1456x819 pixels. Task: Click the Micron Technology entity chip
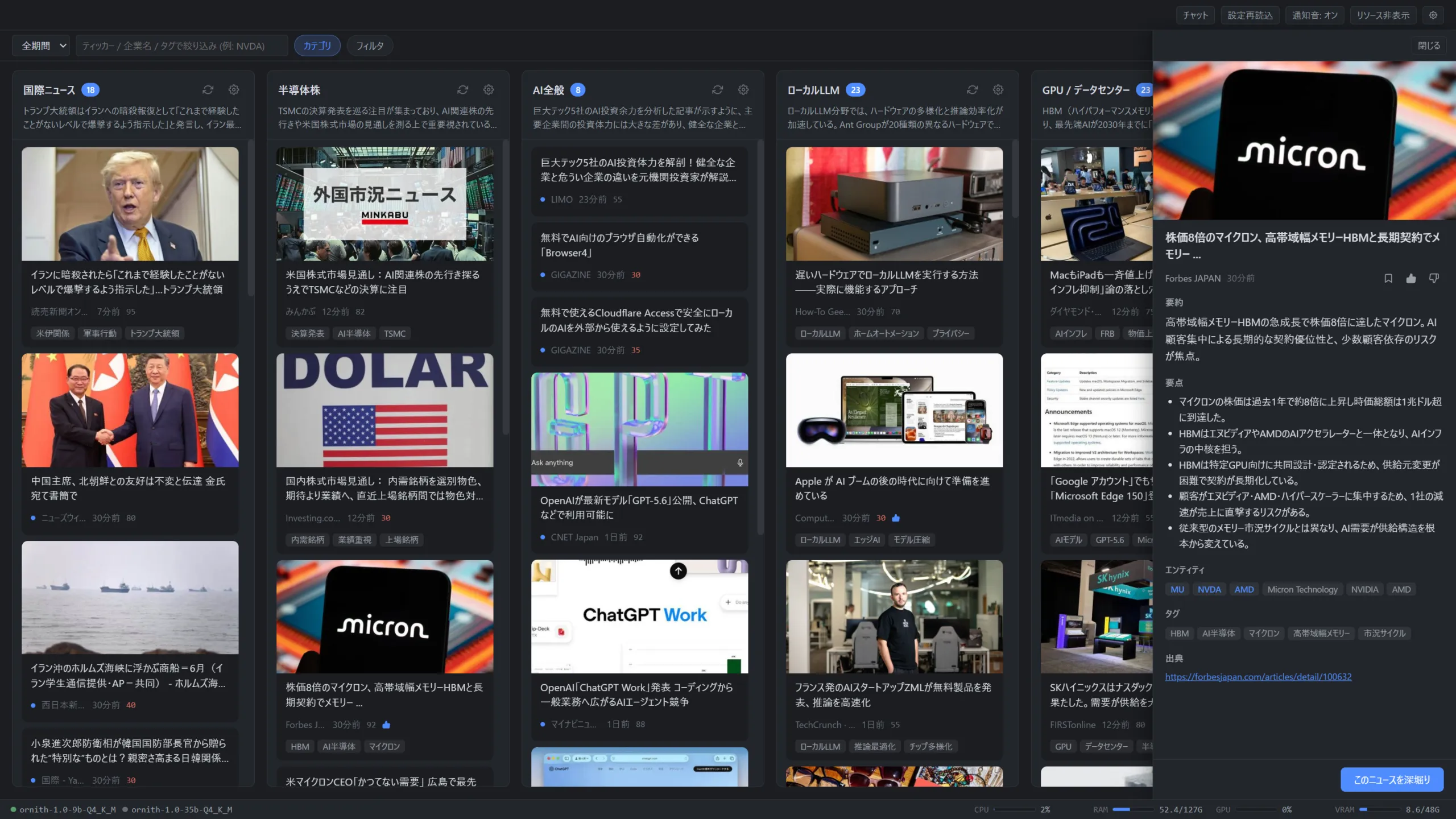coord(1302,590)
